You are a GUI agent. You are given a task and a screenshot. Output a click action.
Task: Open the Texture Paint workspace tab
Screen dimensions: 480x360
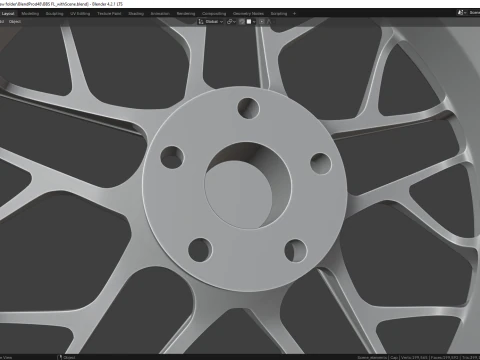[x=109, y=14]
